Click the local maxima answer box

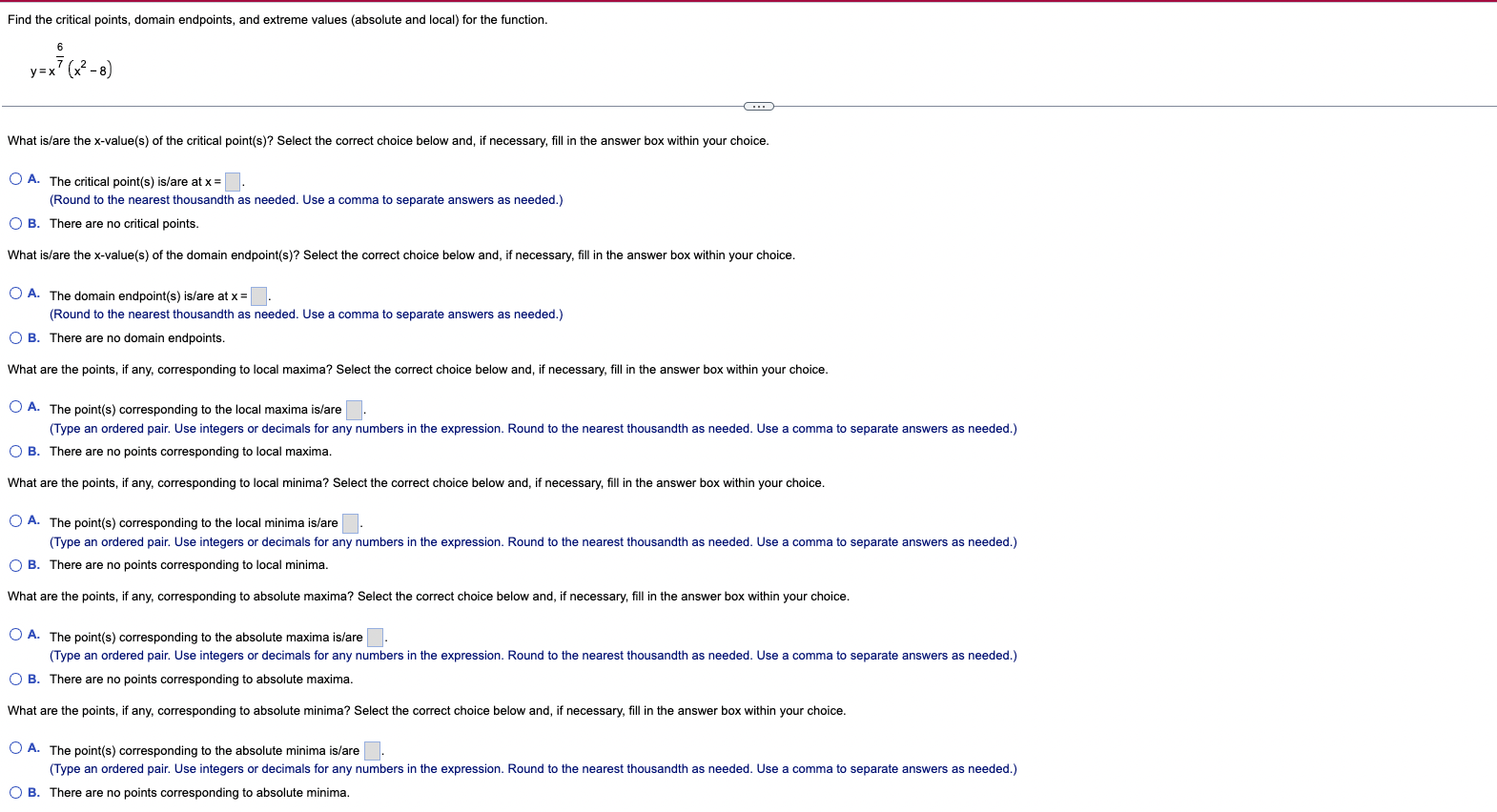[354, 410]
